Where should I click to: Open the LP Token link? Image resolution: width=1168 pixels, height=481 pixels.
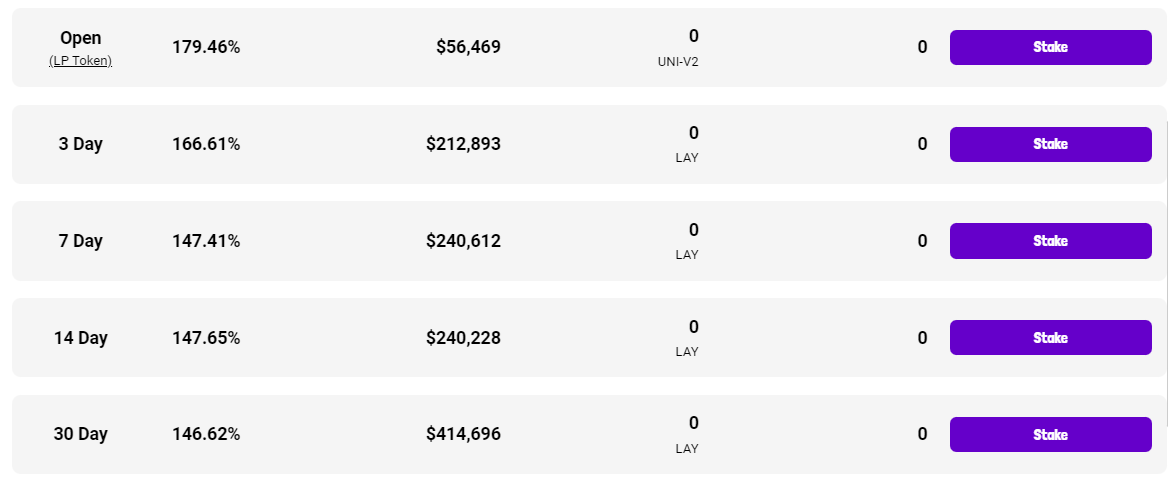pyautogui.click(x=80, y=61)
